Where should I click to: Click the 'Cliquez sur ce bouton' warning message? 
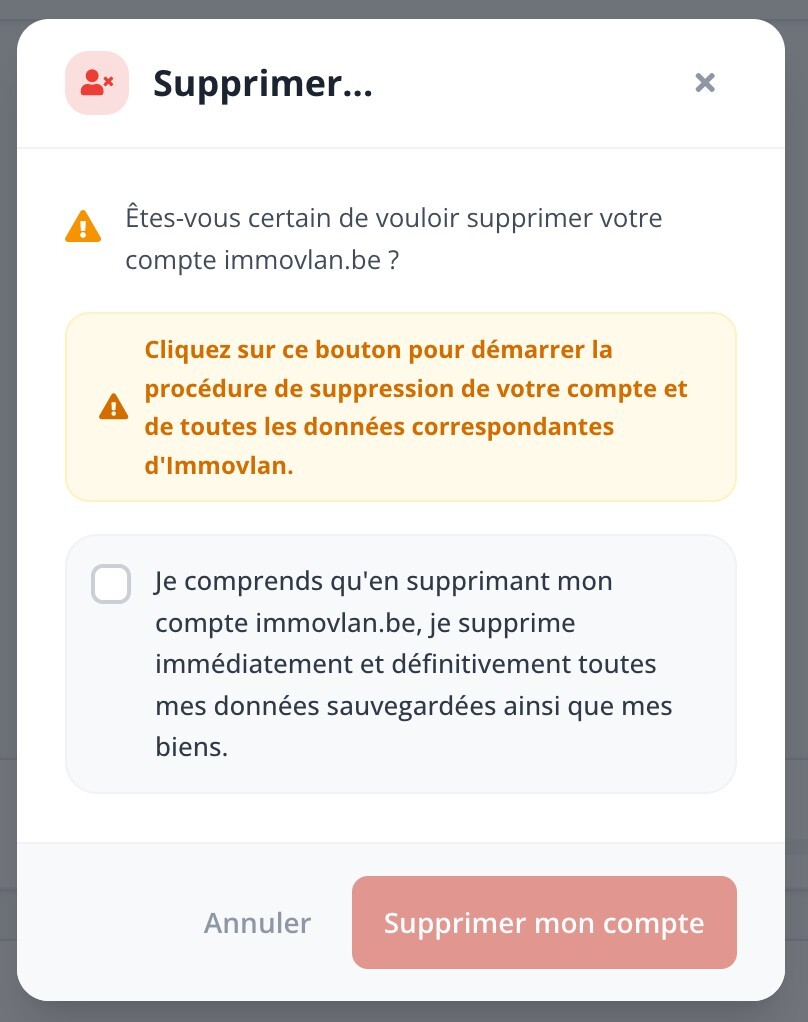pos(416,407)
